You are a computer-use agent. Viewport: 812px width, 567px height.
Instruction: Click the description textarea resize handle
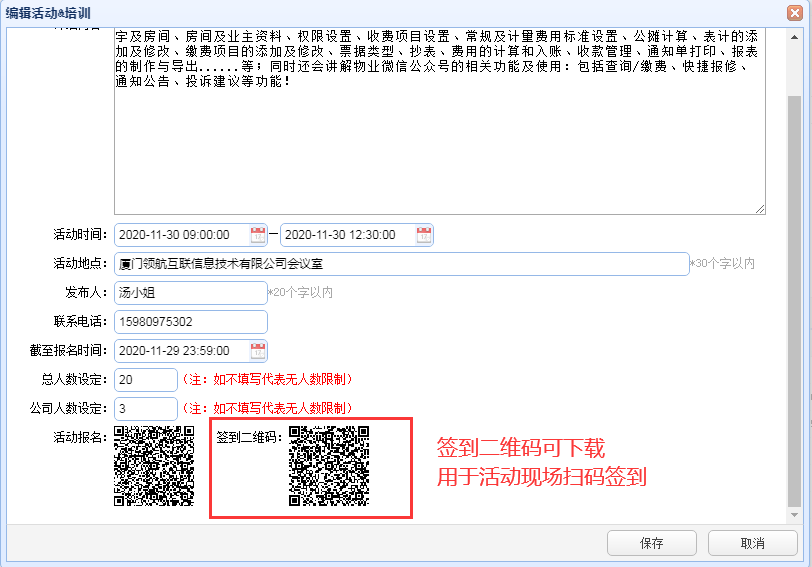coord(760,208)
